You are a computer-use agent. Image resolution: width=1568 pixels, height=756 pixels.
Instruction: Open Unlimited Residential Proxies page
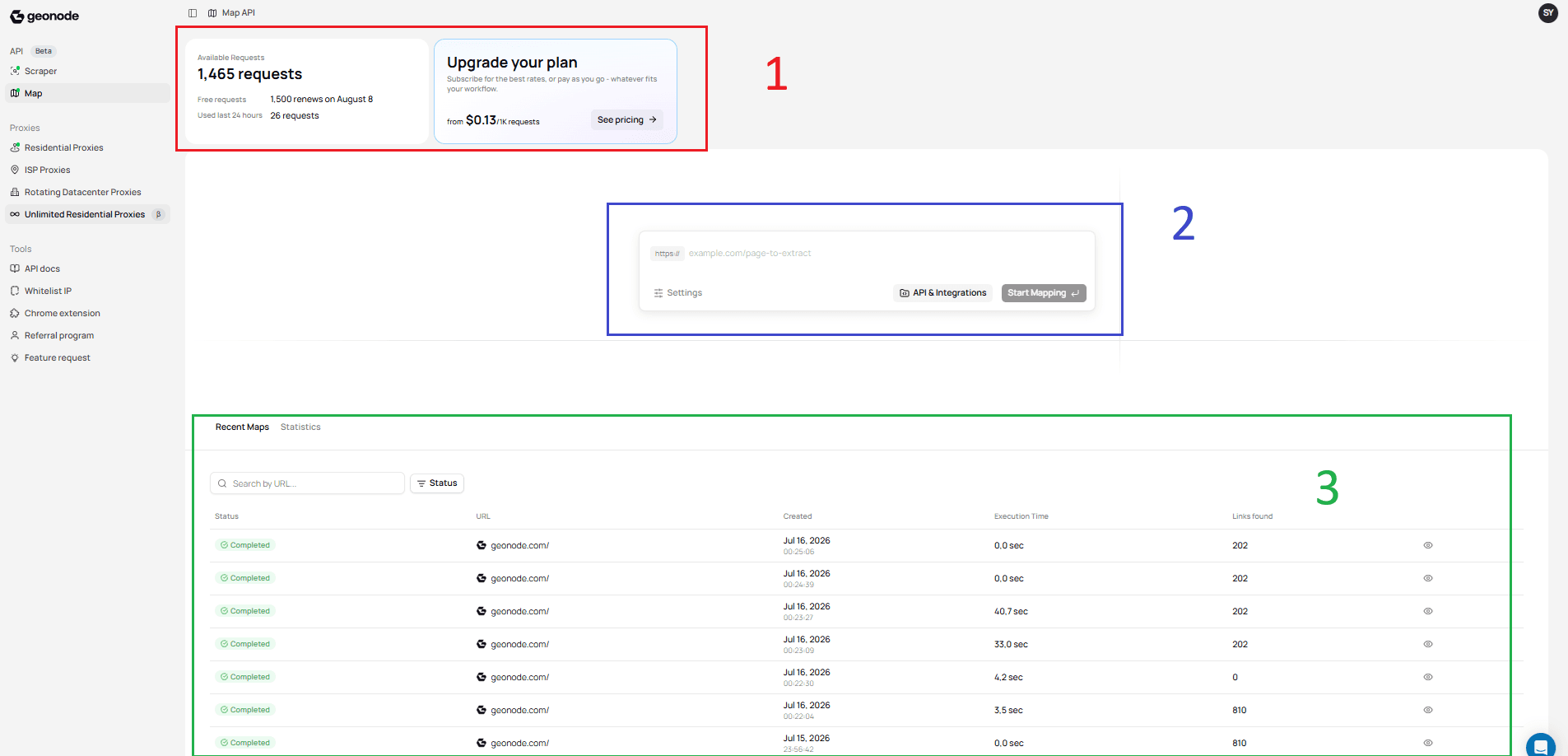pyautogui.click(x=87, y=214)
